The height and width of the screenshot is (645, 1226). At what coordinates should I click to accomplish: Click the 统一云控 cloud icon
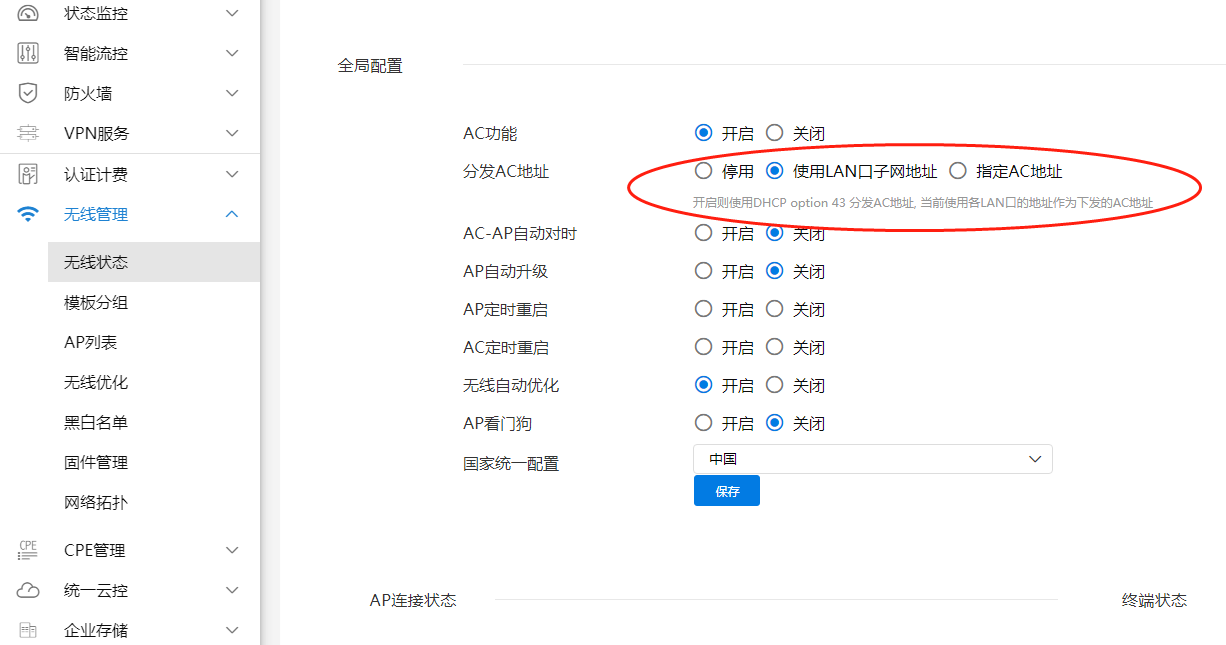click(28, 590)
